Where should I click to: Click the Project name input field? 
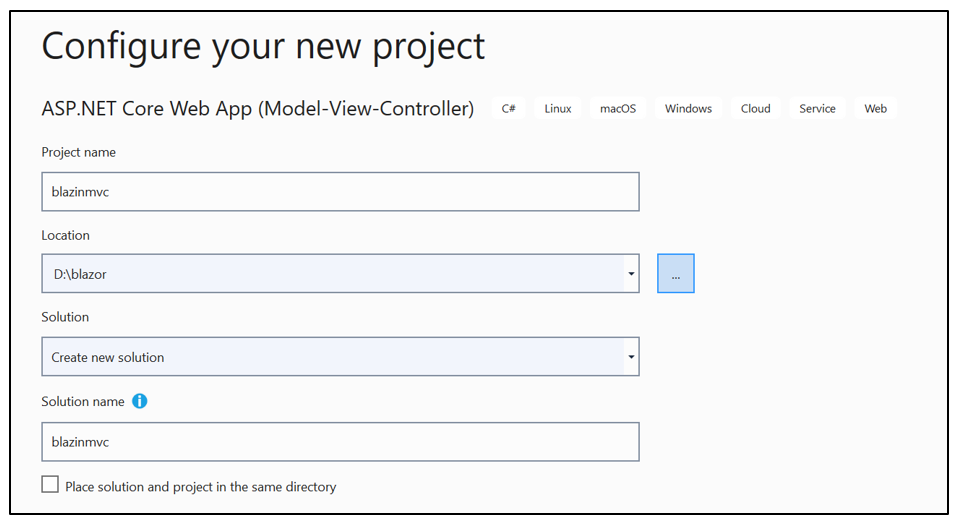click(340, 192)
